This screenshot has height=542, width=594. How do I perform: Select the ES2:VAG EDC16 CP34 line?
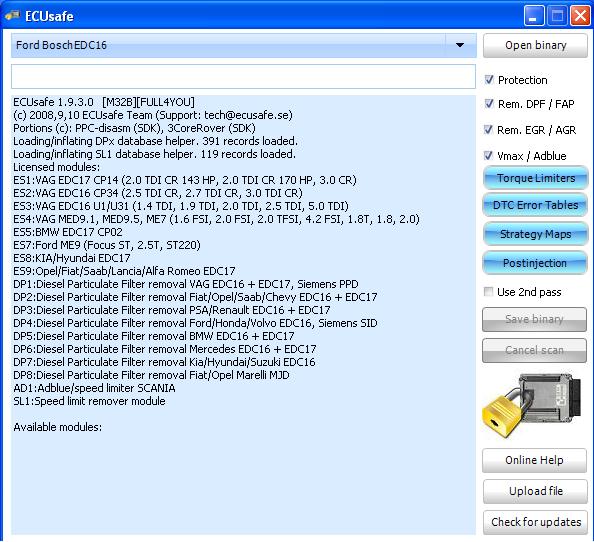pyautogui.click(x=158, y=193)
